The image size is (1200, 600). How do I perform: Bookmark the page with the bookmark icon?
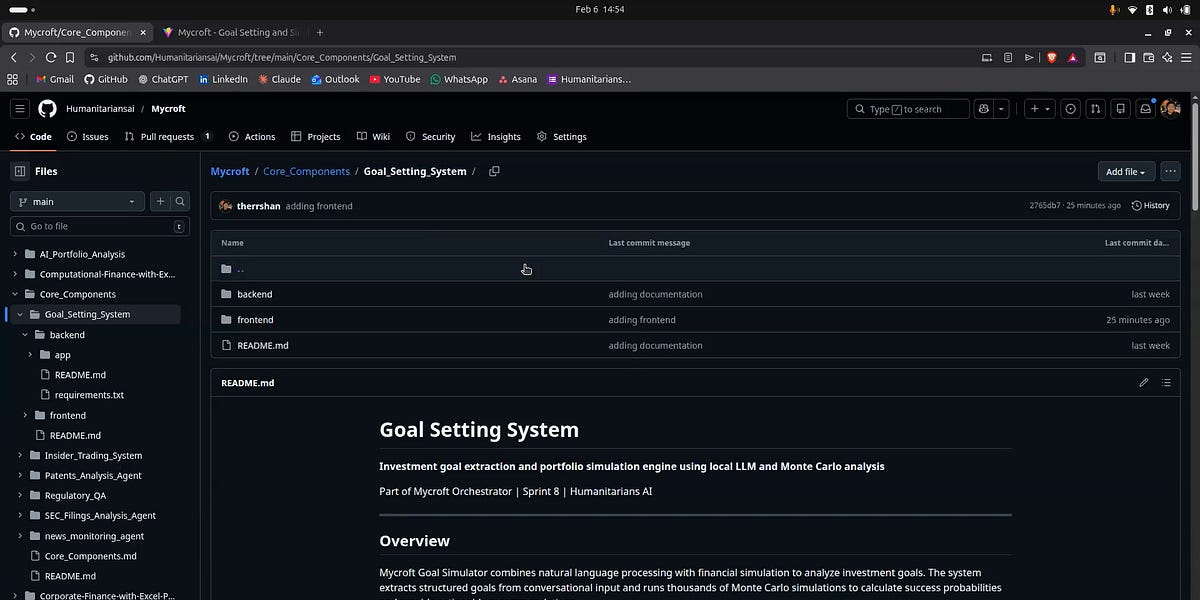pyautogui.click(x=70, y=58)
